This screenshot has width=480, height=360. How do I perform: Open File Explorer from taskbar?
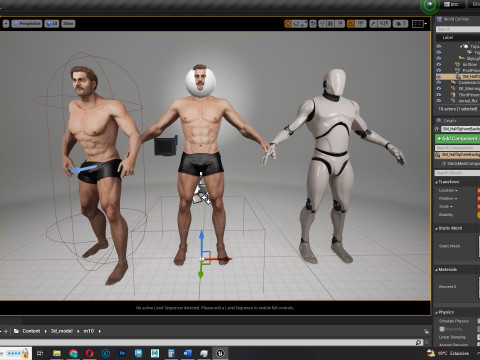pyautogui.click(x=57, y=353)
